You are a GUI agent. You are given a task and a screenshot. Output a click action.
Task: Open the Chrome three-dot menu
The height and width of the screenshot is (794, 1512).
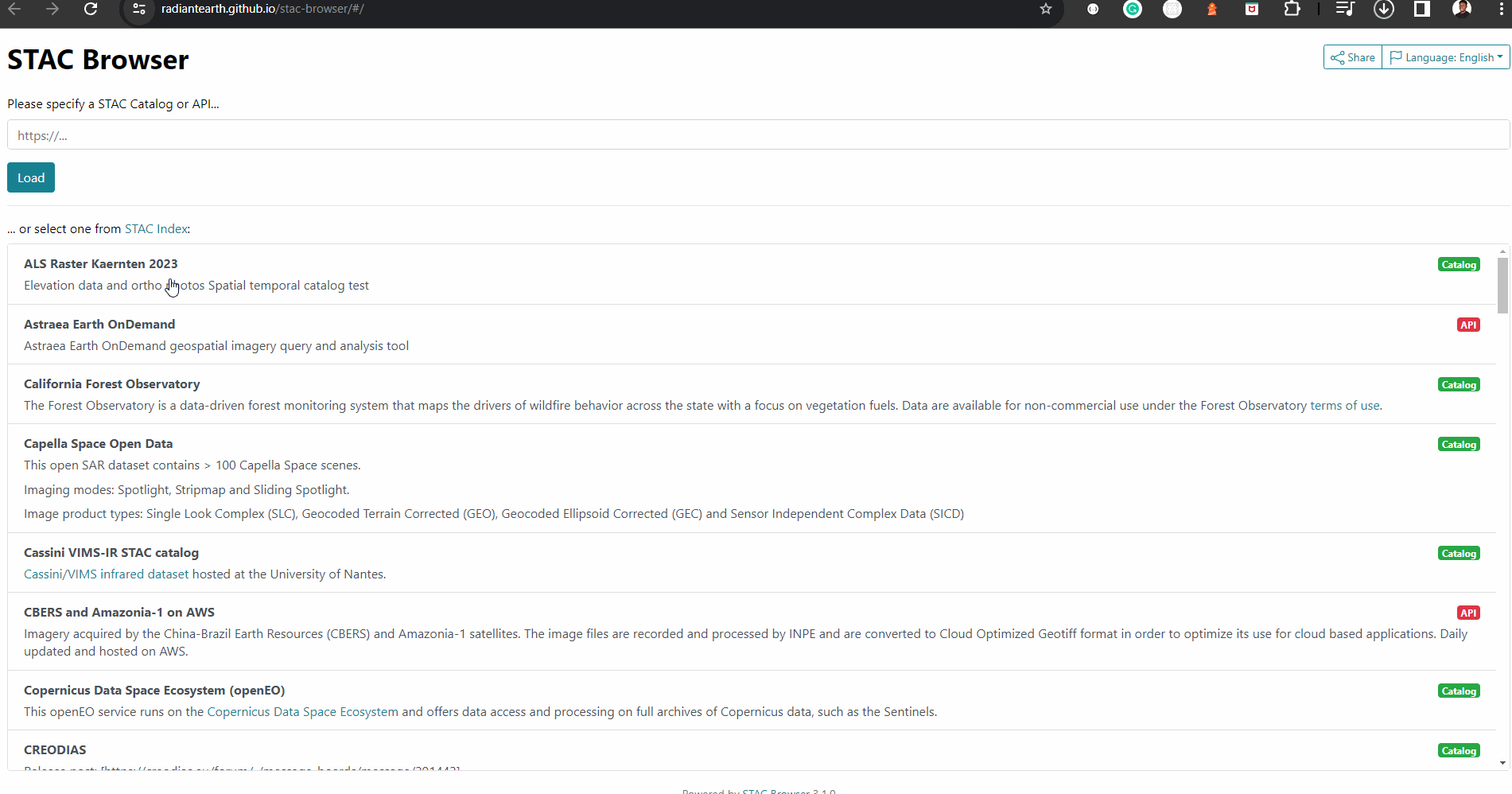(1502, 10)
